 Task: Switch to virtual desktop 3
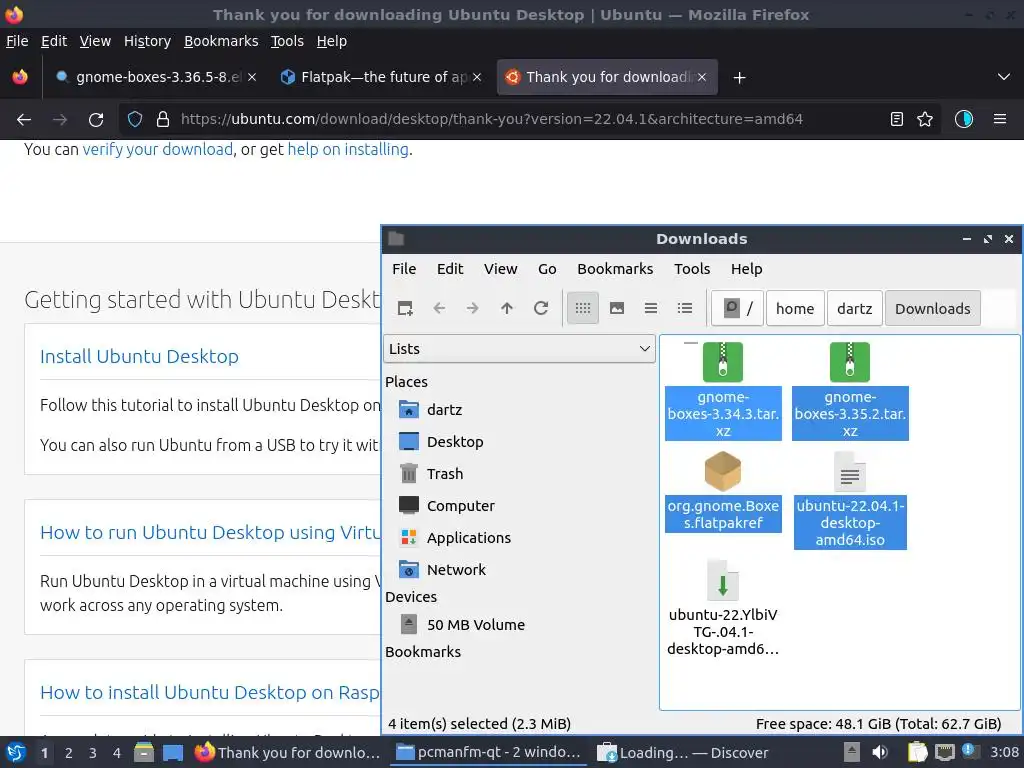pos(92,753)
